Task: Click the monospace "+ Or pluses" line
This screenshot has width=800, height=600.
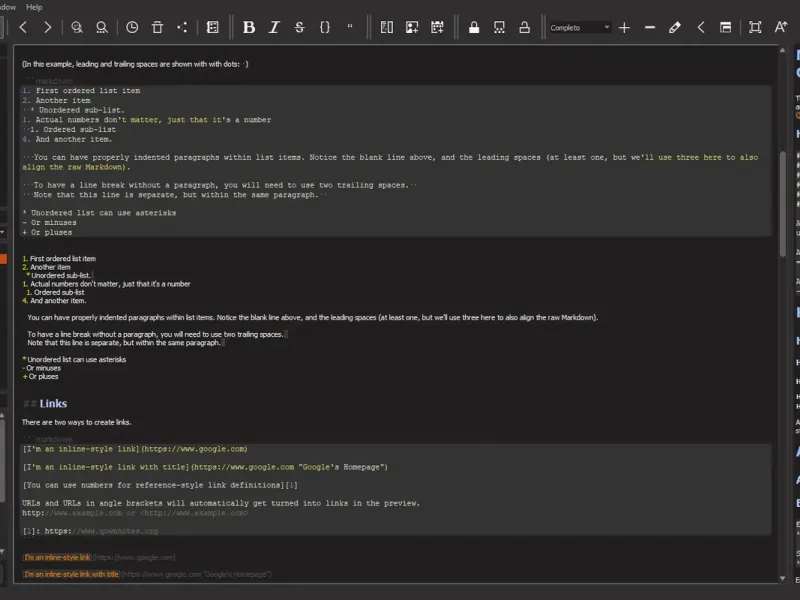Action: 47,232
